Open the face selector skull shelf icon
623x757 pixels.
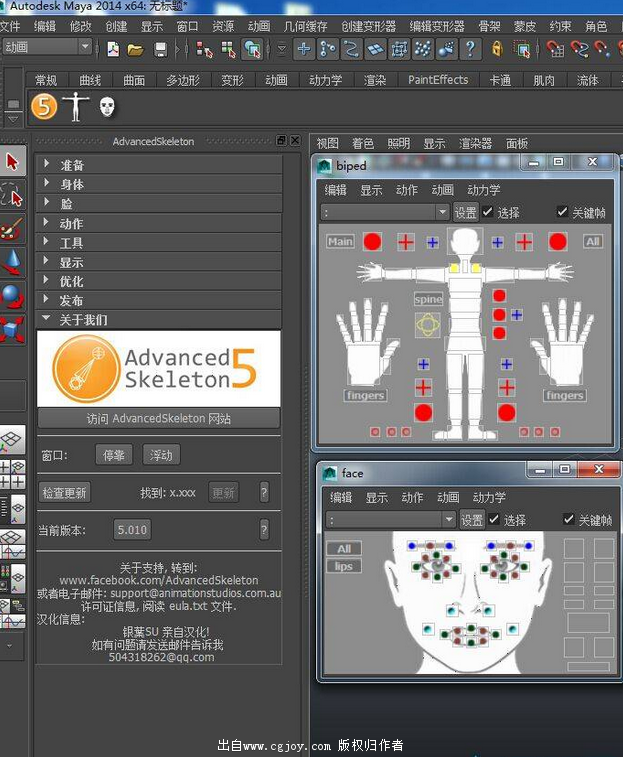point(107,107)
